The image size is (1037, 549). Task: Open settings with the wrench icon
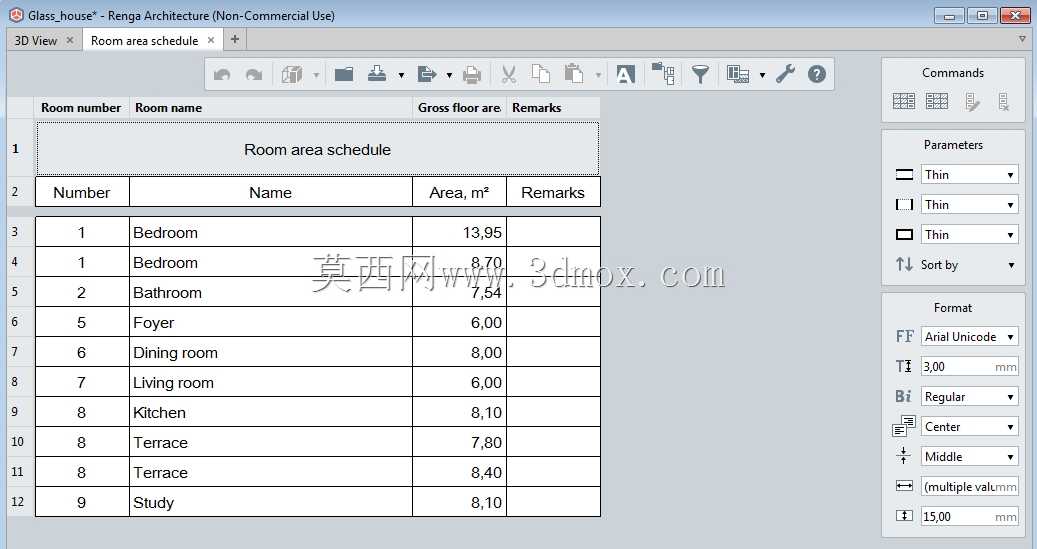(785, 73)
